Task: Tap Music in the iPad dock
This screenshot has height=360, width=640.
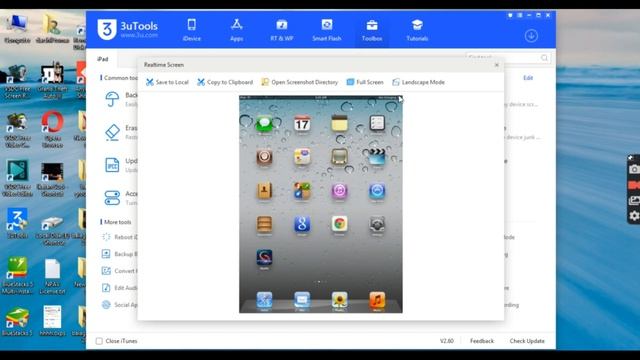Action: coord(377,300)
